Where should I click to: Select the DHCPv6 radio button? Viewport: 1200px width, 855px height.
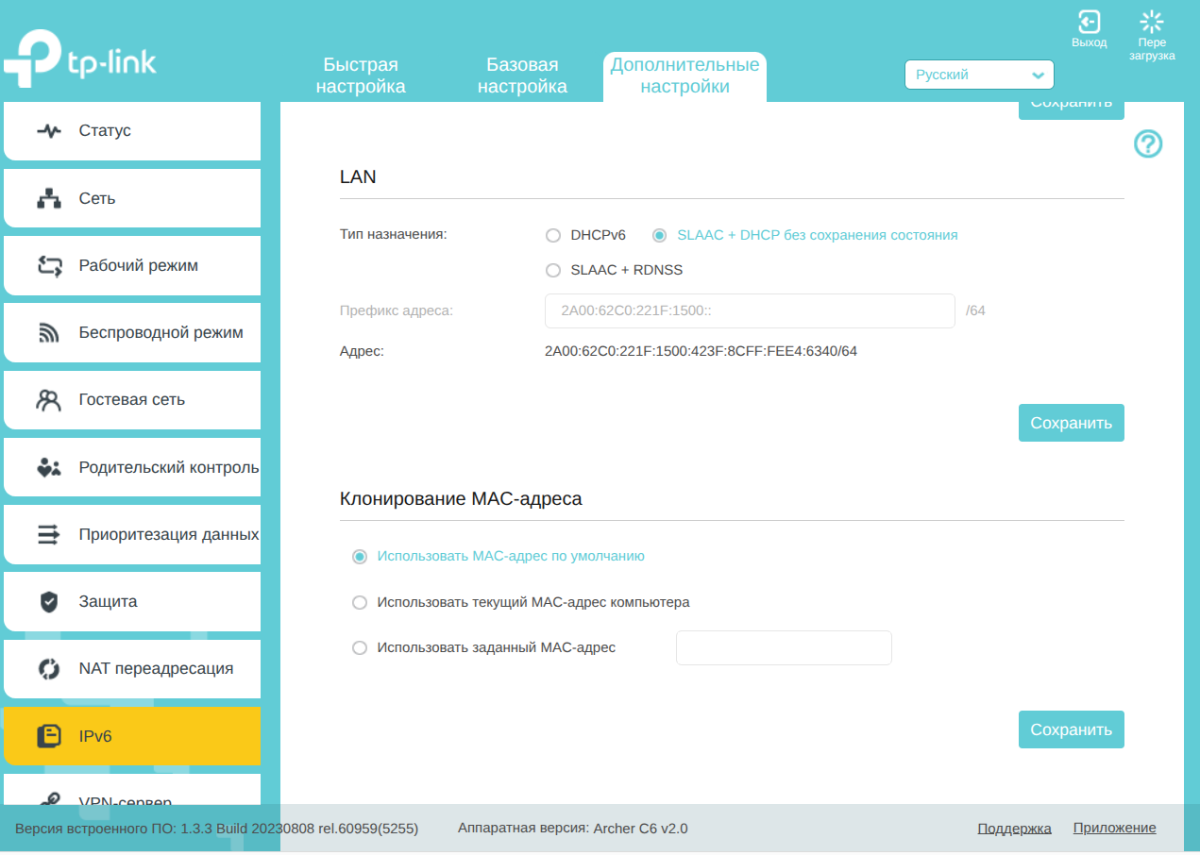553,236
